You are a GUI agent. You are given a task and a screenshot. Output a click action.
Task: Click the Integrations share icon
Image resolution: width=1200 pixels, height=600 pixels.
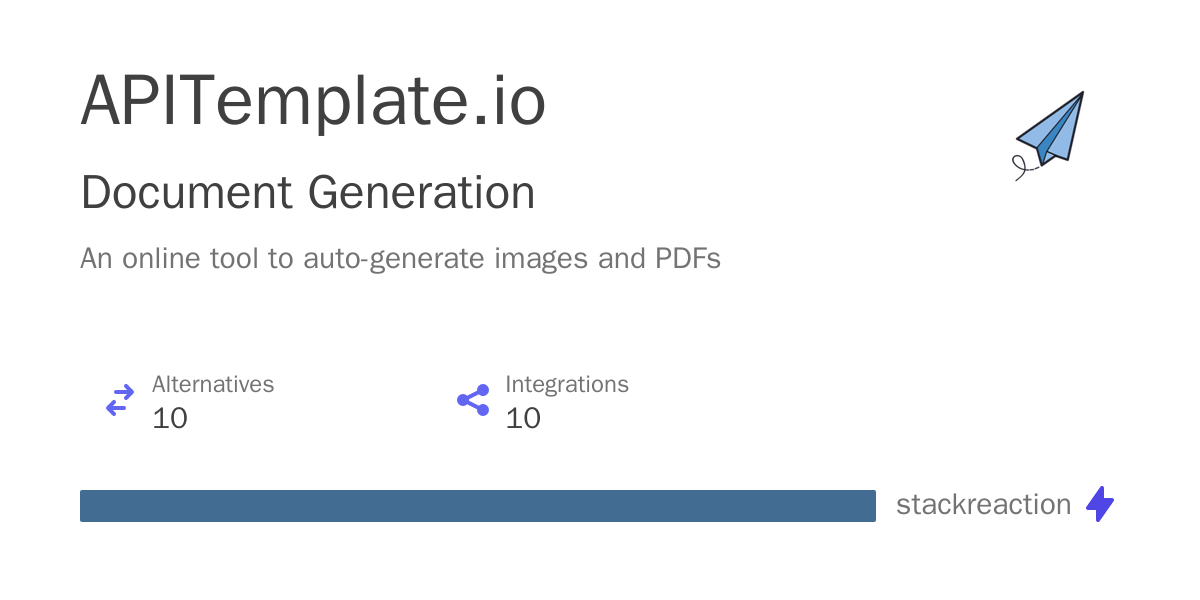pos(473,401)
